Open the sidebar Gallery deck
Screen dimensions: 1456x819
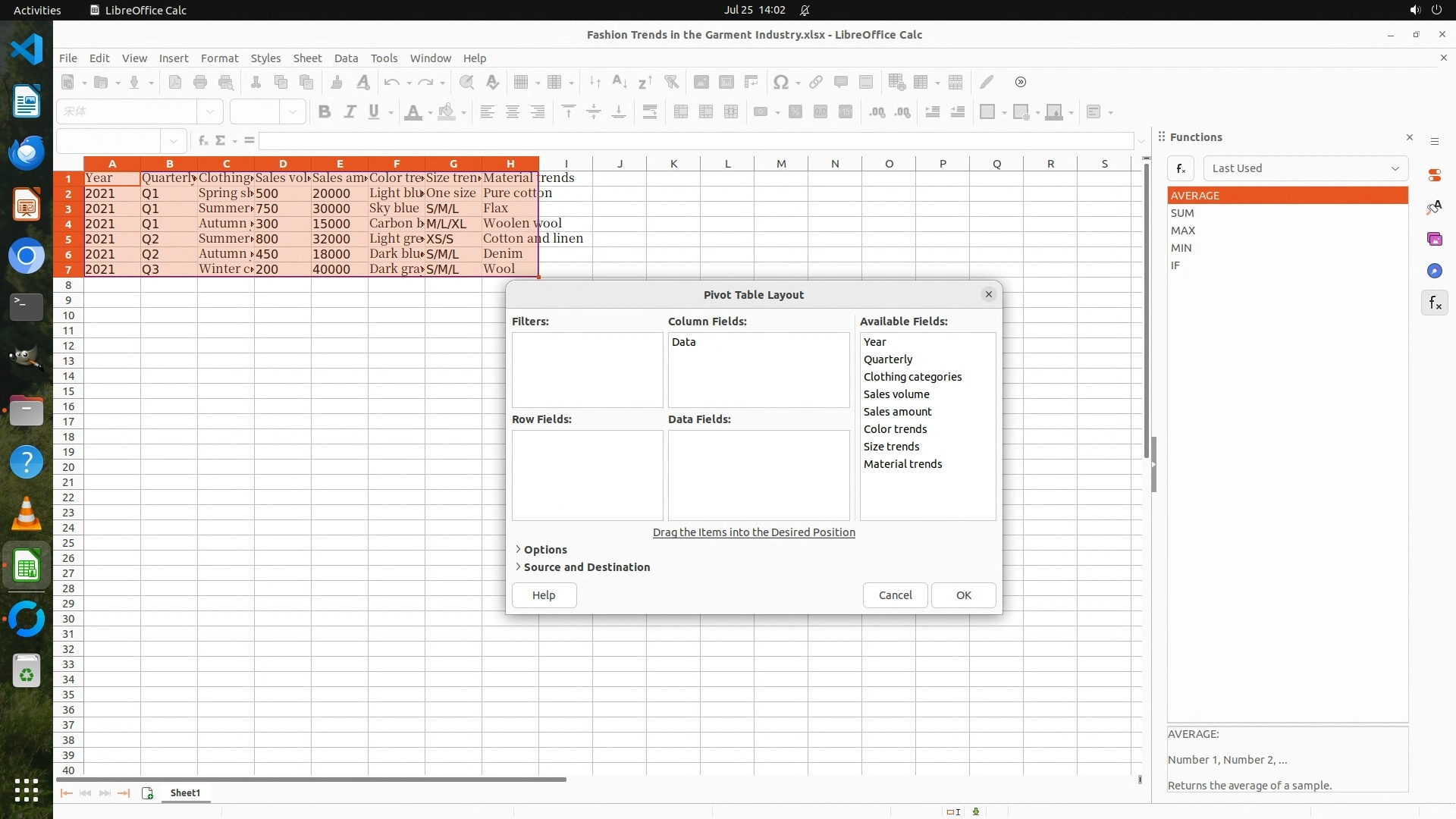tap(1434, 239)
